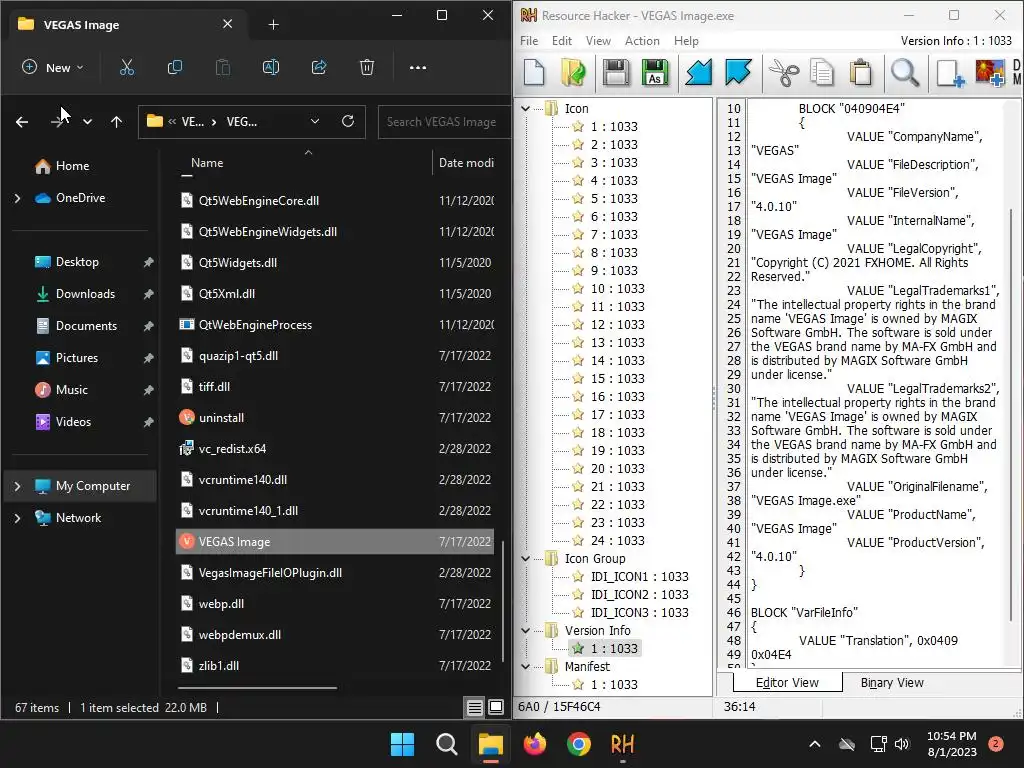Click Up directory arrow in File Explorer
This screenshot has width=1024, height=768.
(116, 121)
